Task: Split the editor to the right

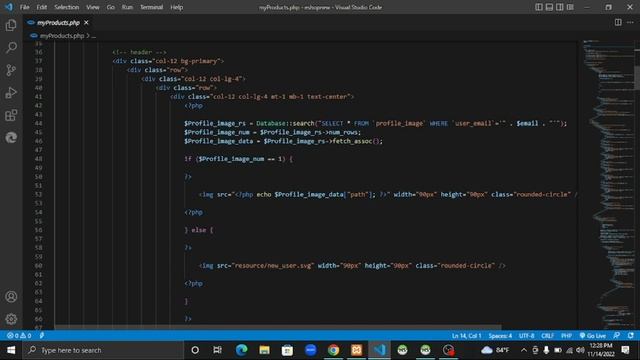Action: click(x=618, y=22)
